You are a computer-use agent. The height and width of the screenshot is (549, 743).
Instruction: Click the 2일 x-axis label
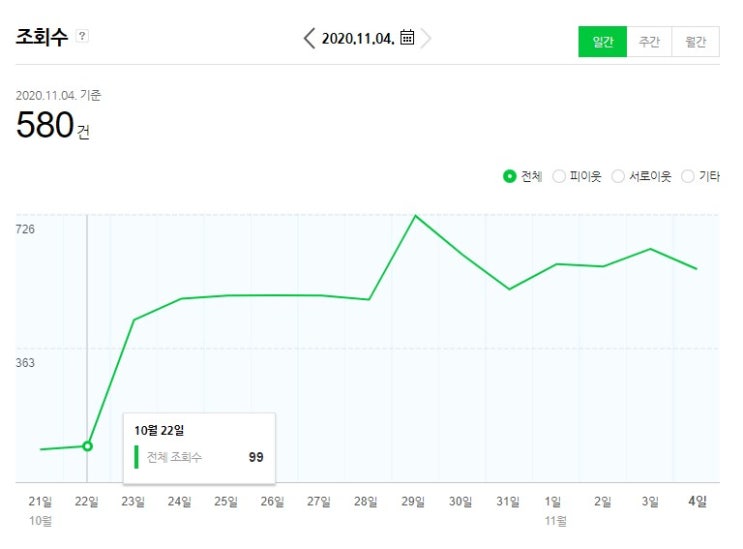click(603, 501)
